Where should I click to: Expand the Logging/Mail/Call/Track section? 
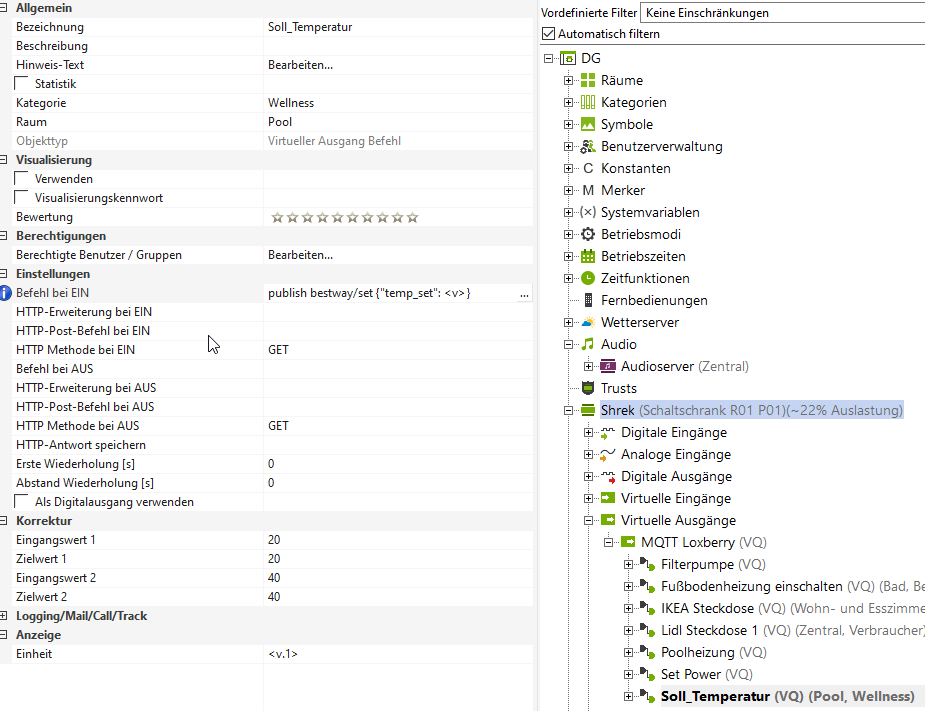(6, 616)
